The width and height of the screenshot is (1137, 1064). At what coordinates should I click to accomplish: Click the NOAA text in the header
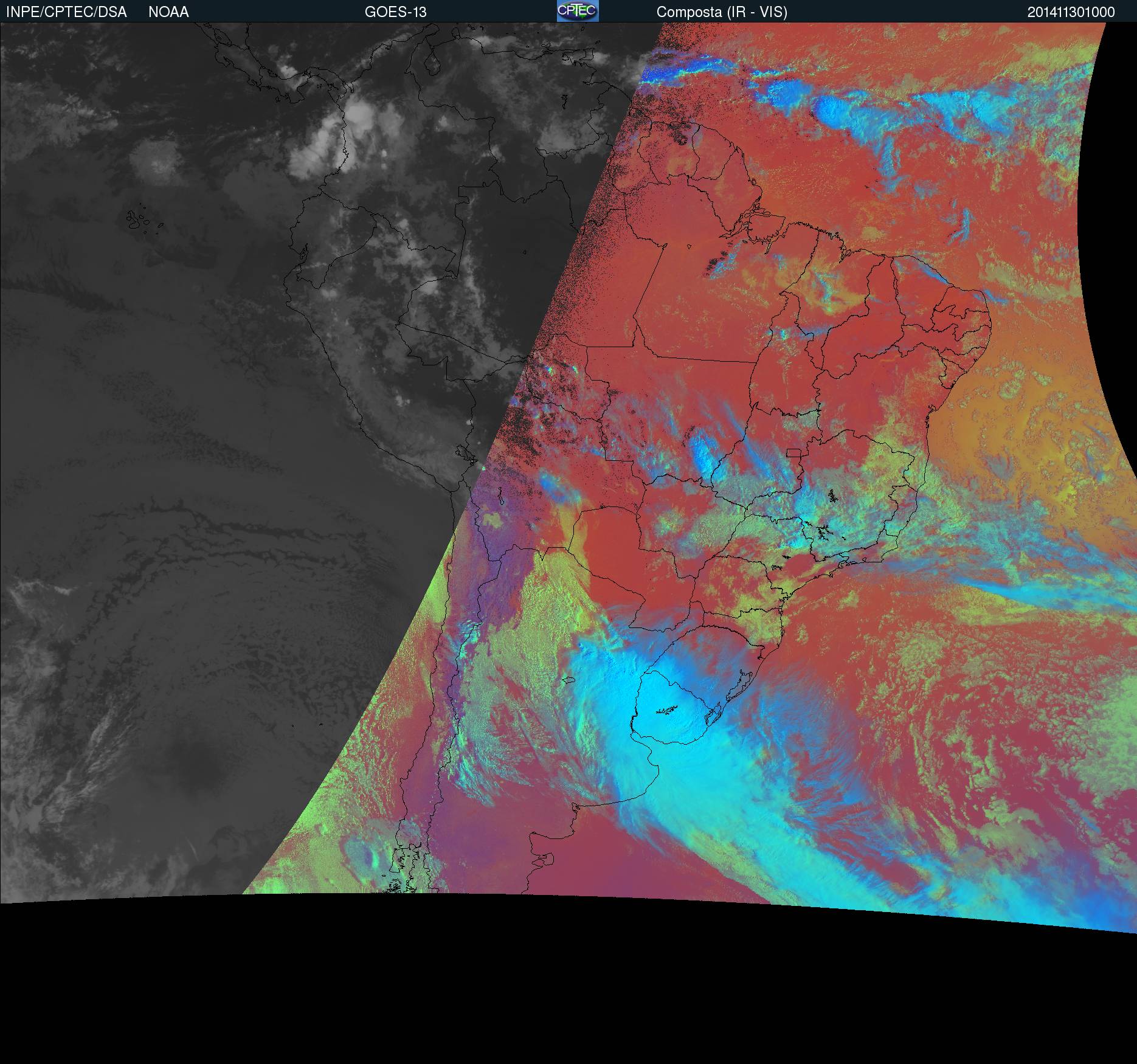[x=168, y=12]
